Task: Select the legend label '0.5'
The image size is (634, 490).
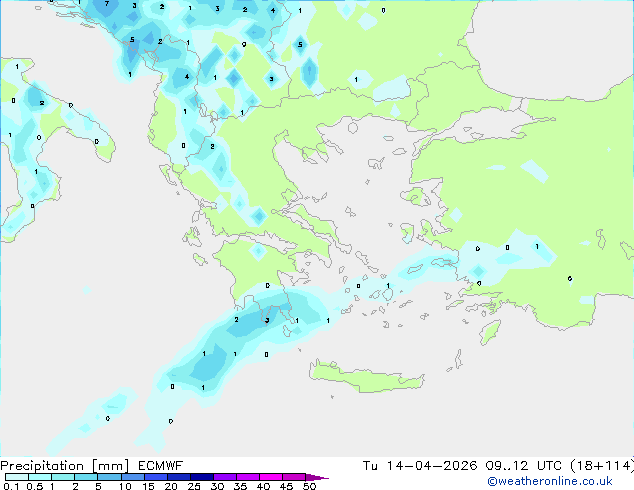Action: pyautogui.click(x=34, y=486)
